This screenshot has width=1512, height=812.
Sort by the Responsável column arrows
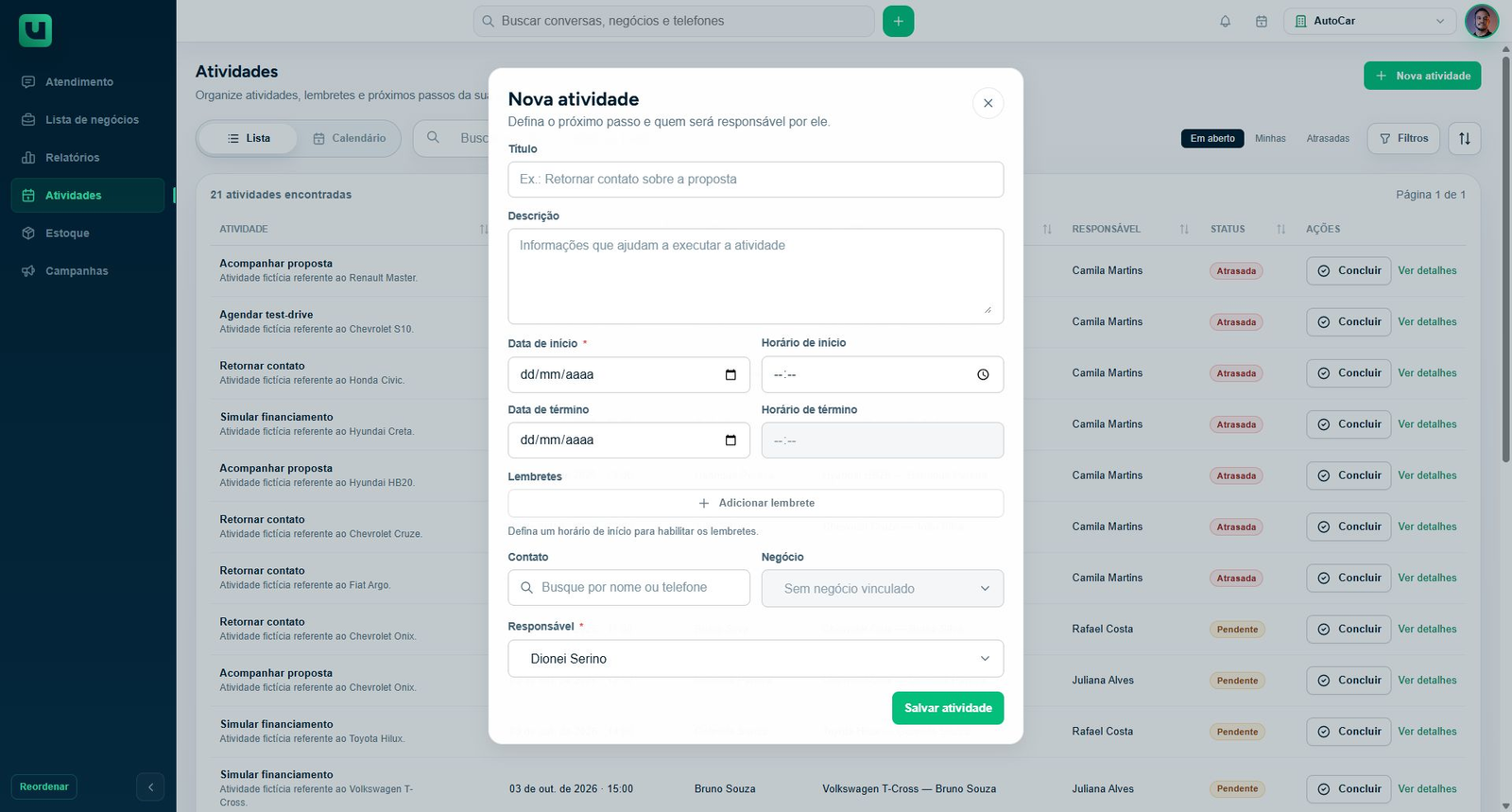1184,229
